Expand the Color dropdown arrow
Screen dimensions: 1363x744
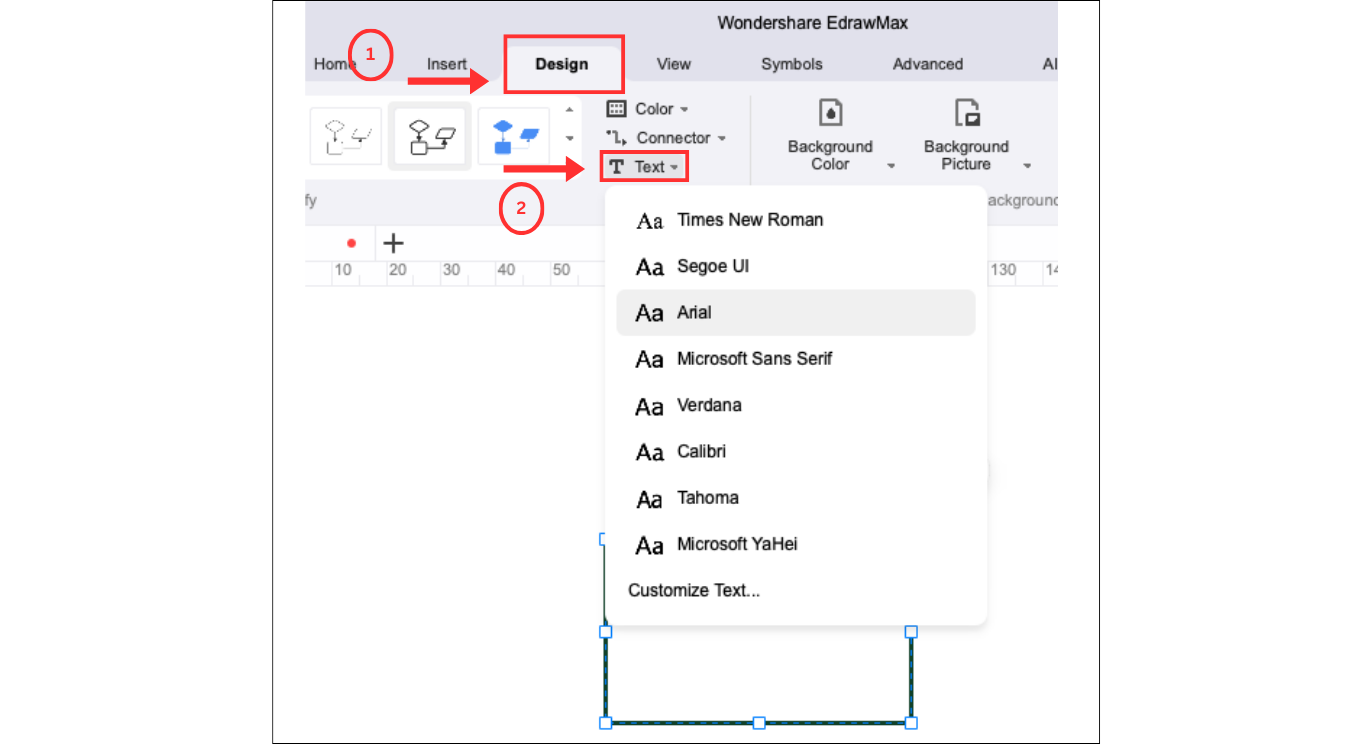click(685, 109)
